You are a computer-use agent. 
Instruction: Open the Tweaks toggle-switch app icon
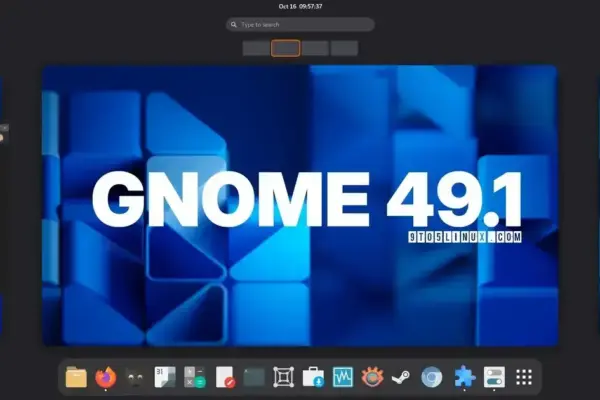pos(494,377)
